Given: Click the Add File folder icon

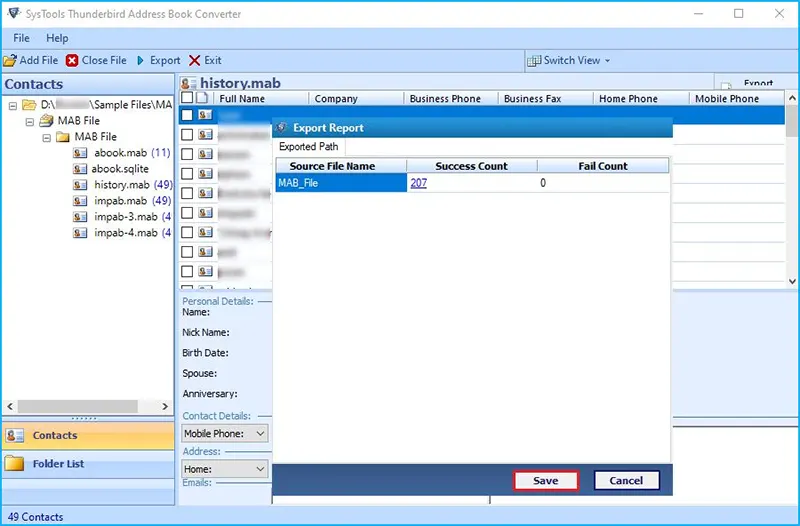Looking at the screenshot, I should pos(10,60).
